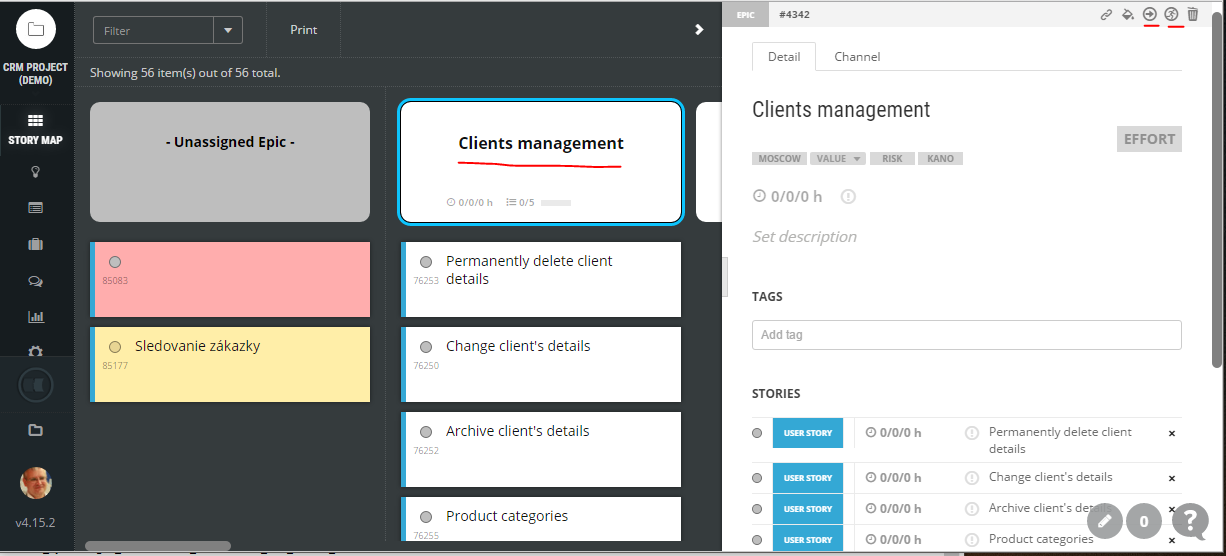Click exclamation icon for Product categories story
1226x556 pixels.
972,540
